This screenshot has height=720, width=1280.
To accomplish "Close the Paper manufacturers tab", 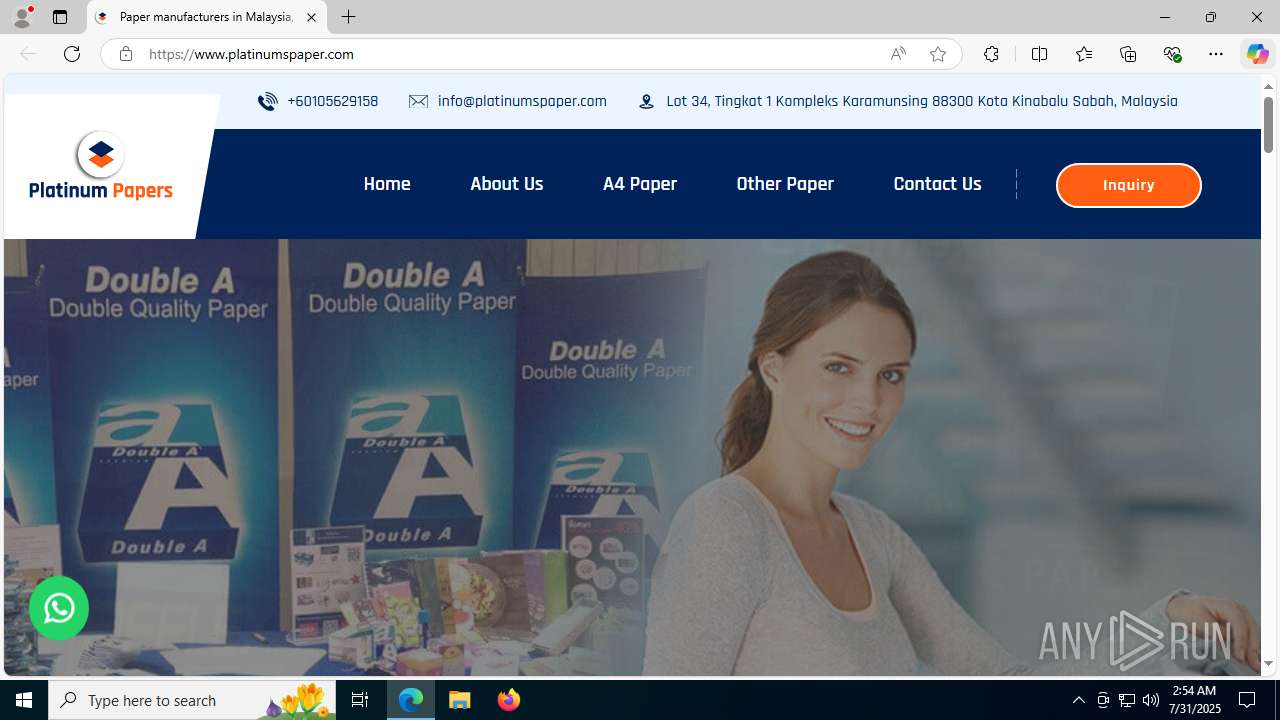I will (x=311, y=17).
